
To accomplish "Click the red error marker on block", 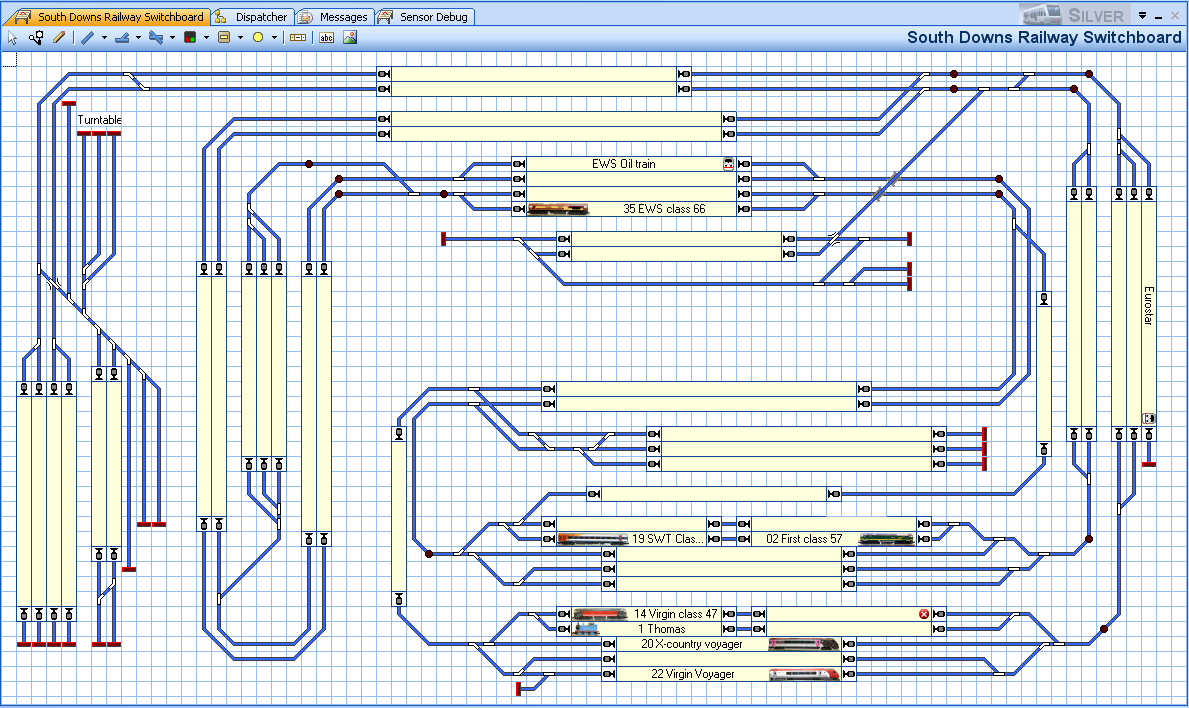I will pos(924,614).
